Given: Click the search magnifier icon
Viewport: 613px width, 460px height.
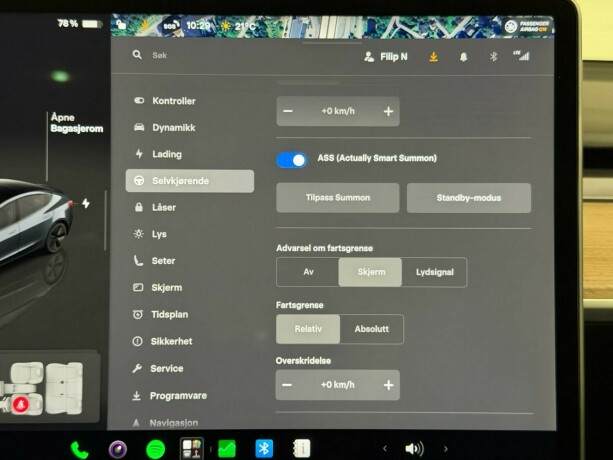Looking at the screenshot, I should click(137, 55).
